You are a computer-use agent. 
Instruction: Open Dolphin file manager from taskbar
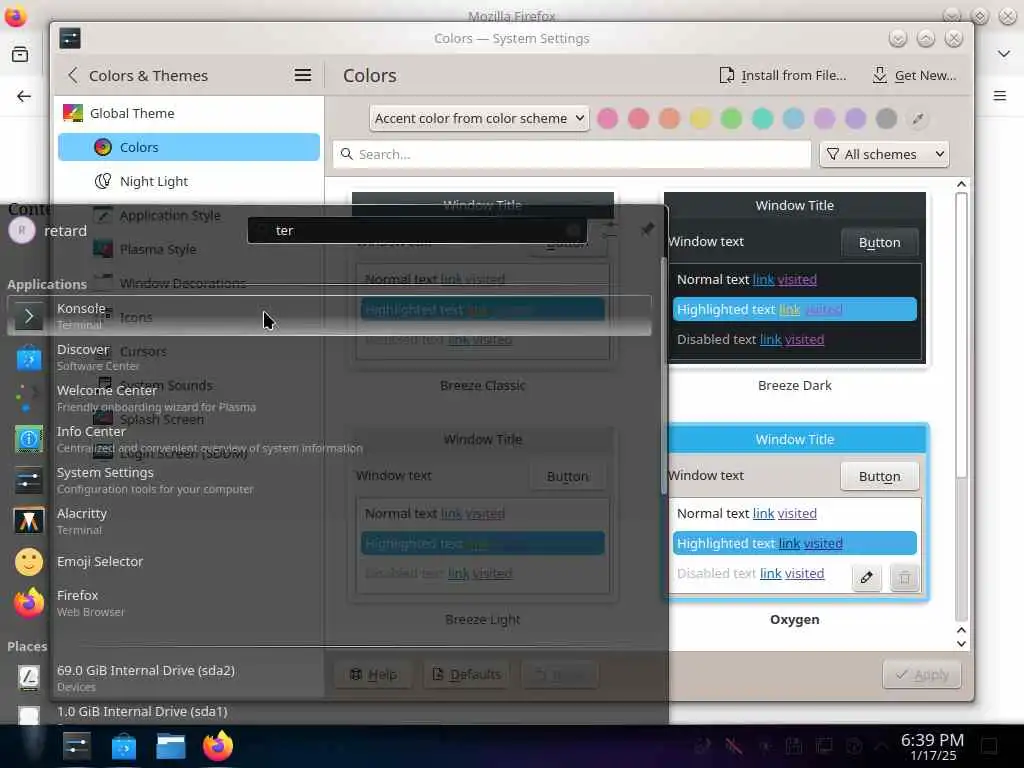170,746
